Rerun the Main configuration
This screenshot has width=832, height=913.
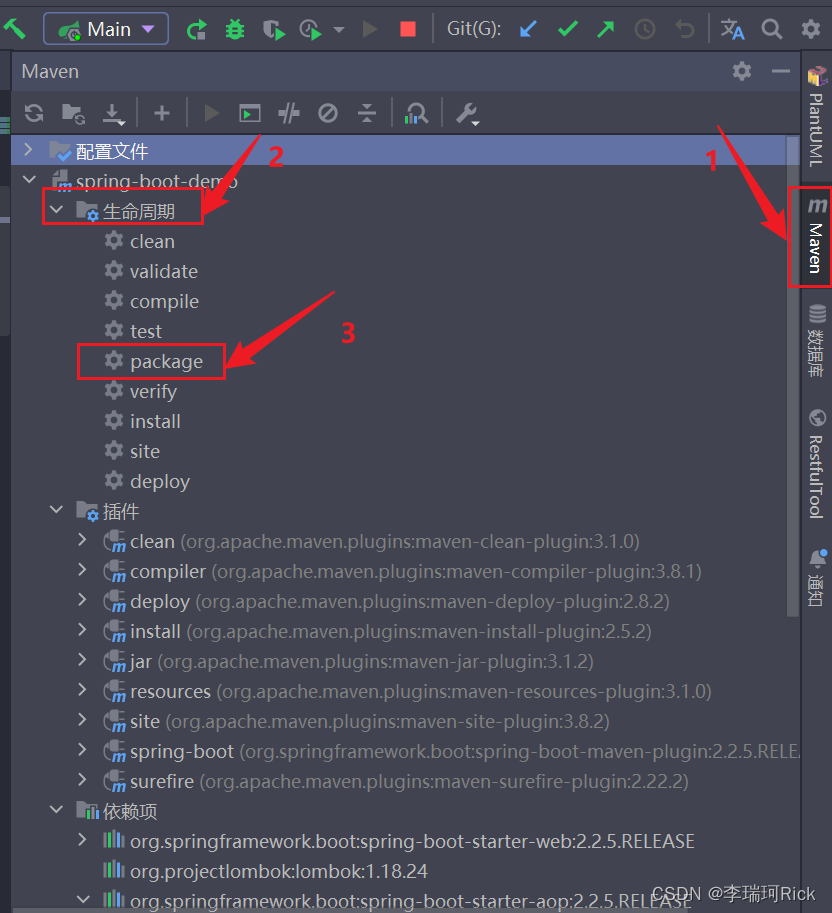197,29
